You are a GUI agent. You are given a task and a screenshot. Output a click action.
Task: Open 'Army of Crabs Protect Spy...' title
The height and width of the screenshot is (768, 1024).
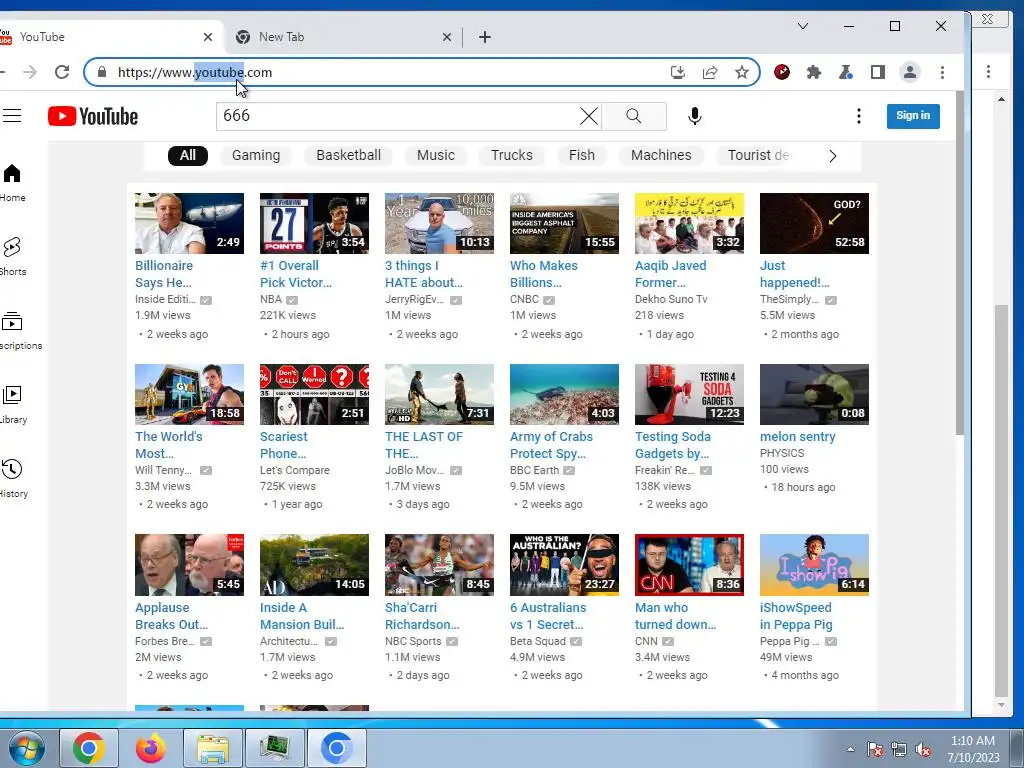(551, 445)
